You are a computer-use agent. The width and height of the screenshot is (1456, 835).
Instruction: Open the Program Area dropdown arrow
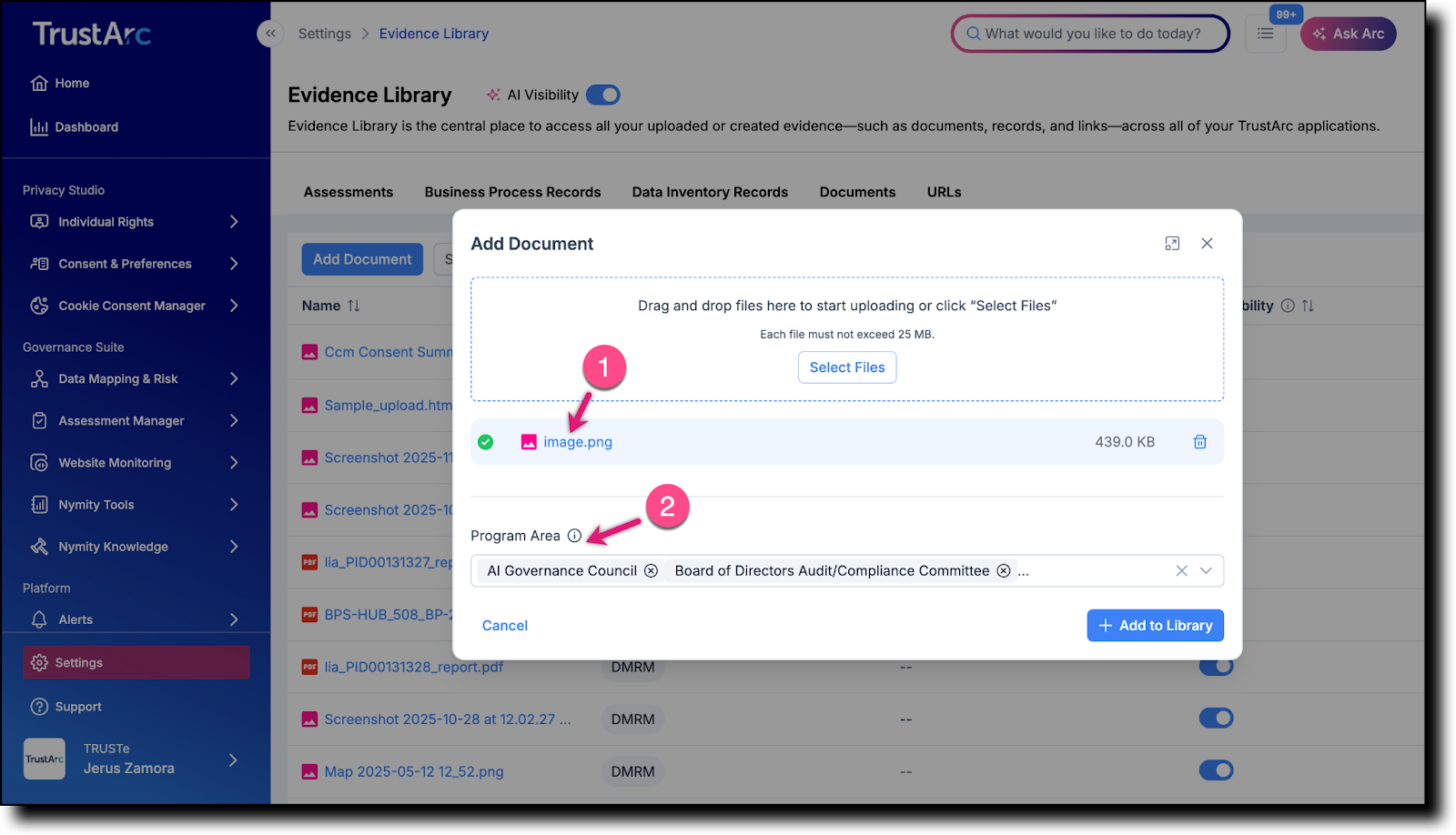point(1206,571)
